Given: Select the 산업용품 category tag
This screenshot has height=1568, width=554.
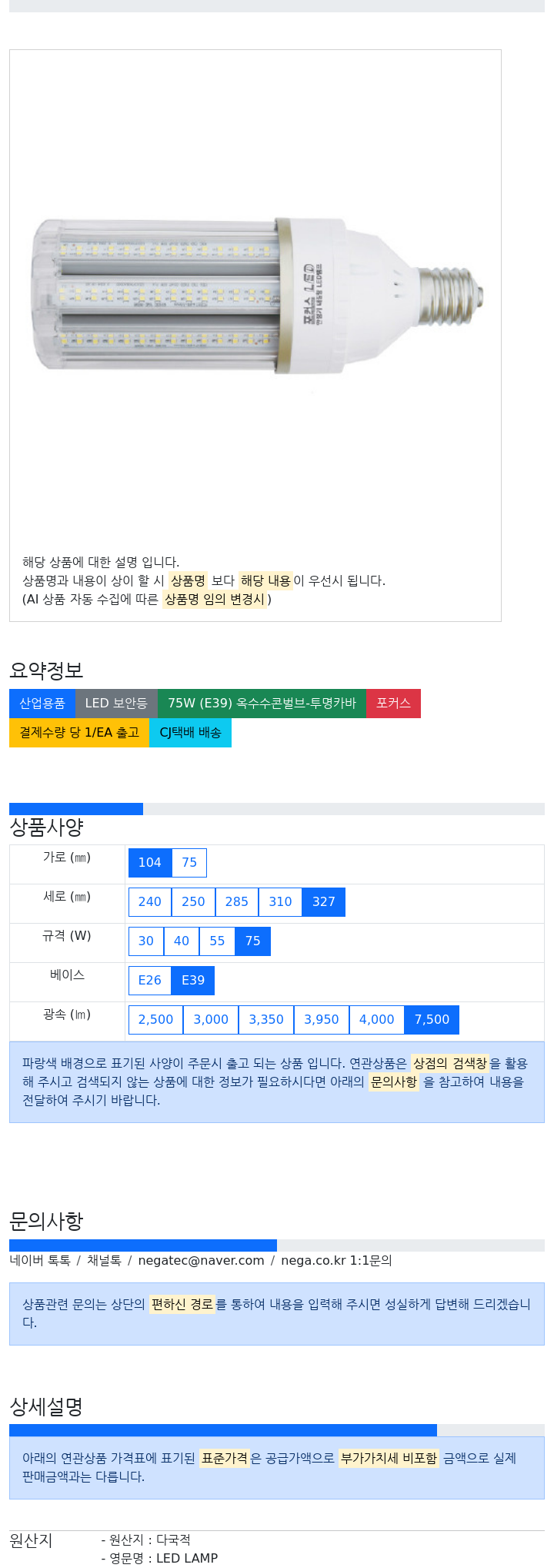Looking at the screenshot, I should pos(42,704).
